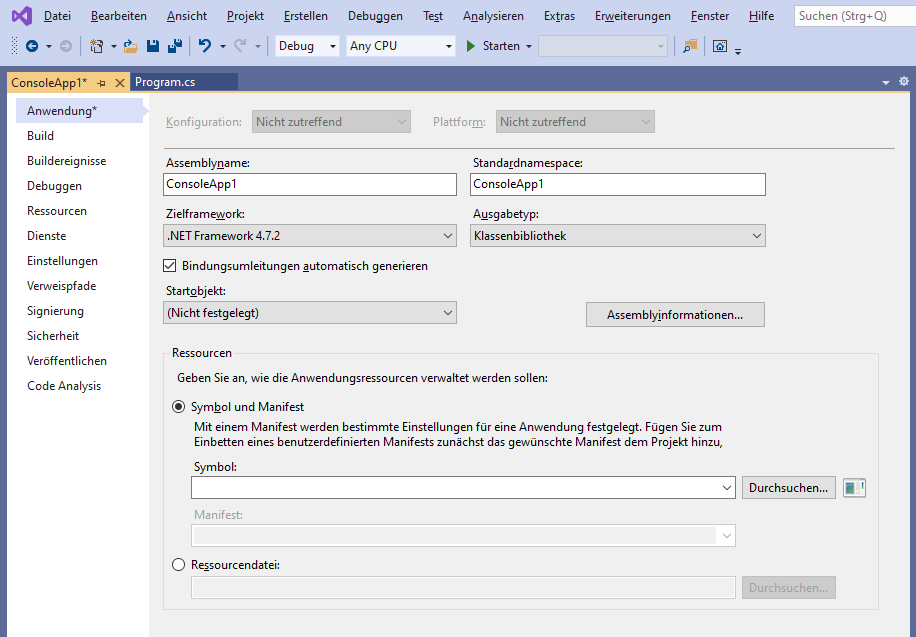The height and width of the screenshot is (637, 916).
Task: Open the Erstellen menu
Action: pyautogui.click(x=306, y=16)
